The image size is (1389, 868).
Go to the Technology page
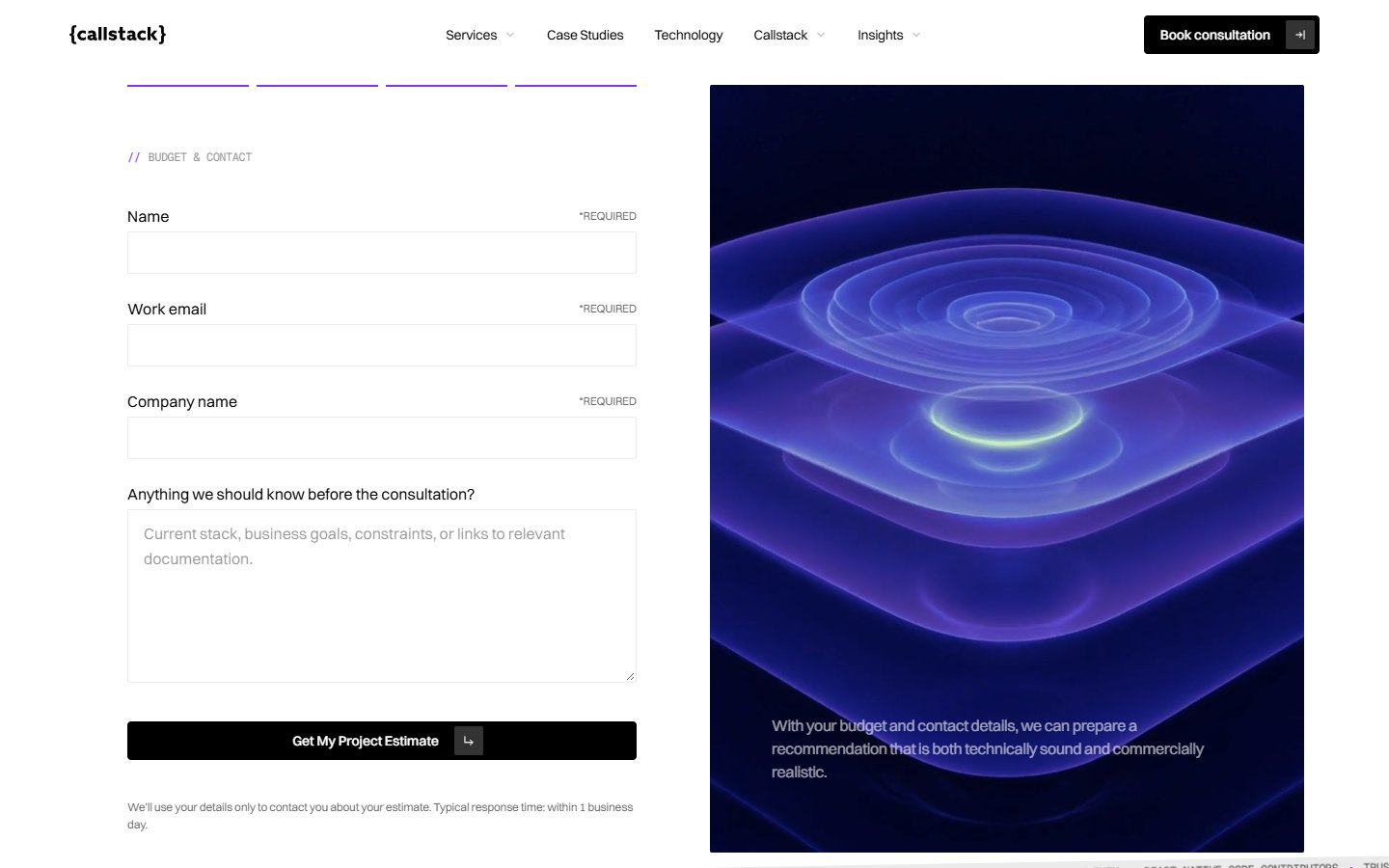click(689, 36)
